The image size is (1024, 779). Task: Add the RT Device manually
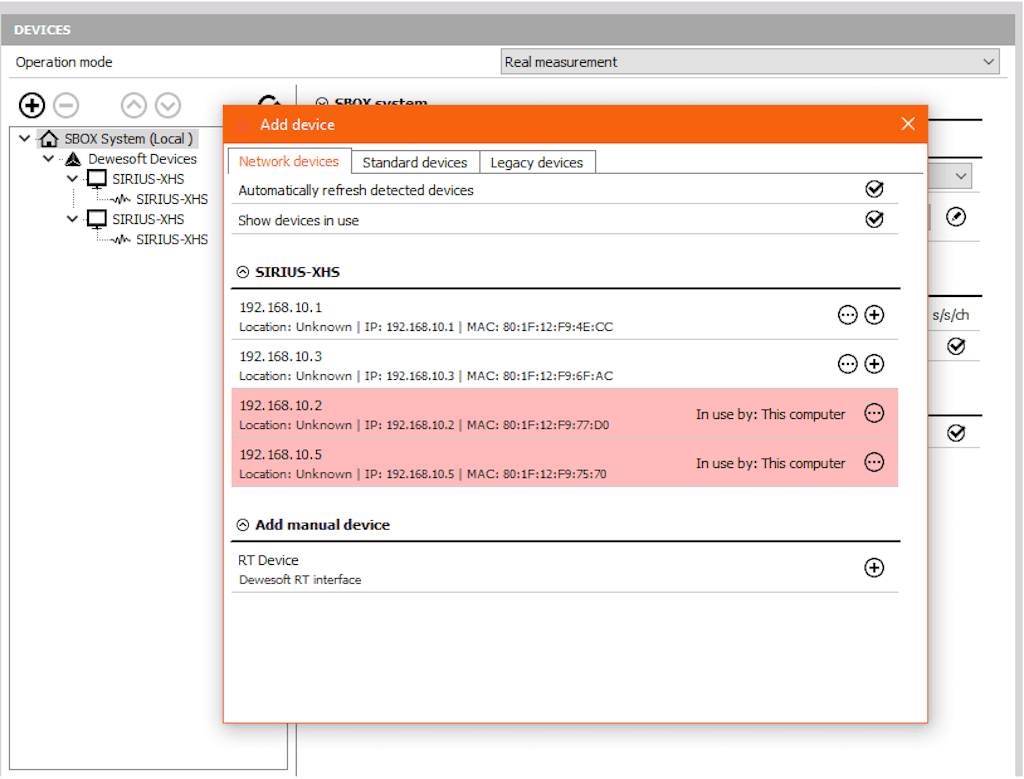[x=874, y=567]
